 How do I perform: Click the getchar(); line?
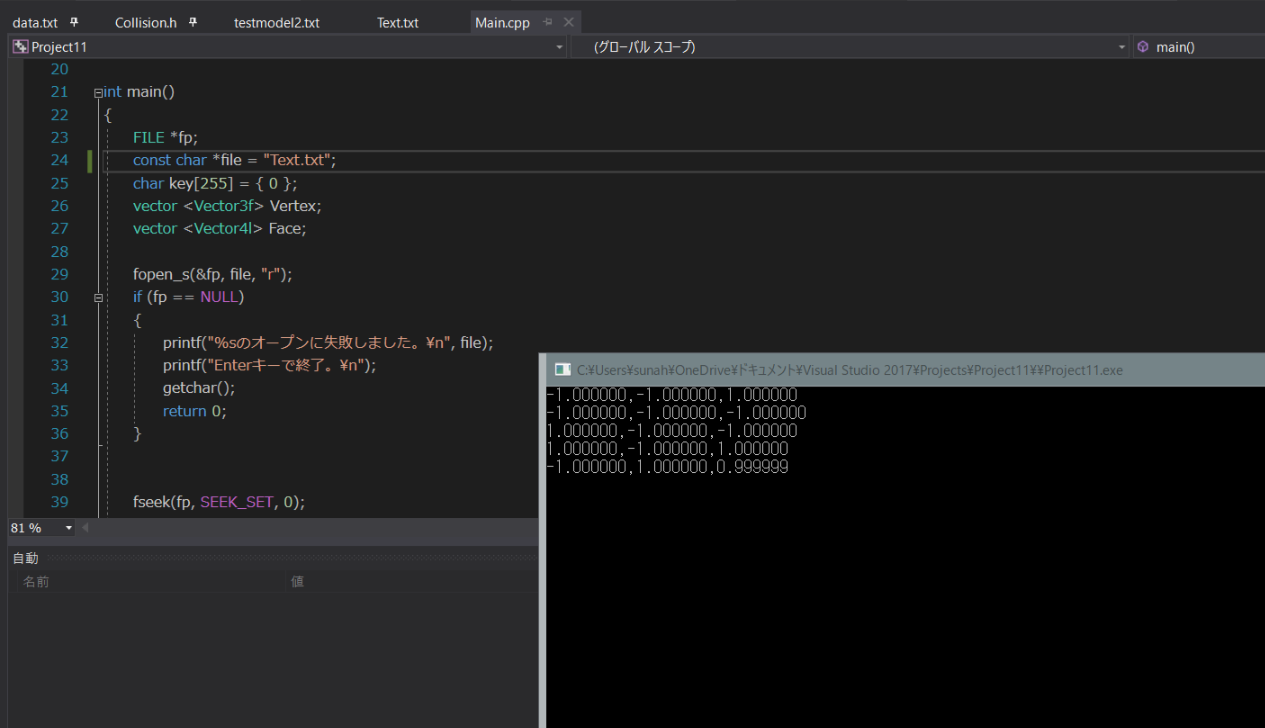click(x=199, y=388)
